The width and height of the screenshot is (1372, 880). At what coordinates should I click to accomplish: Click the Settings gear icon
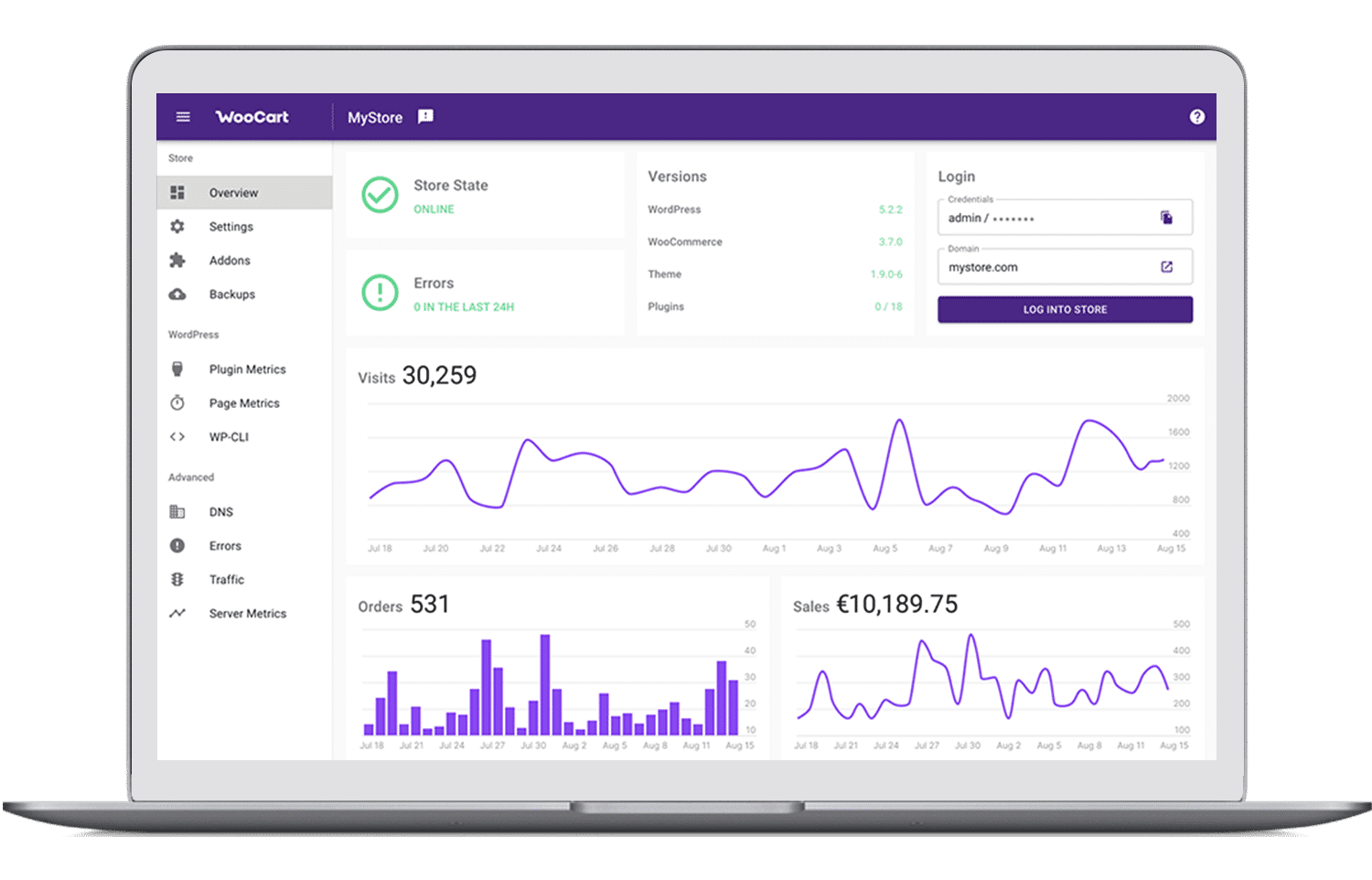[177, 226]
